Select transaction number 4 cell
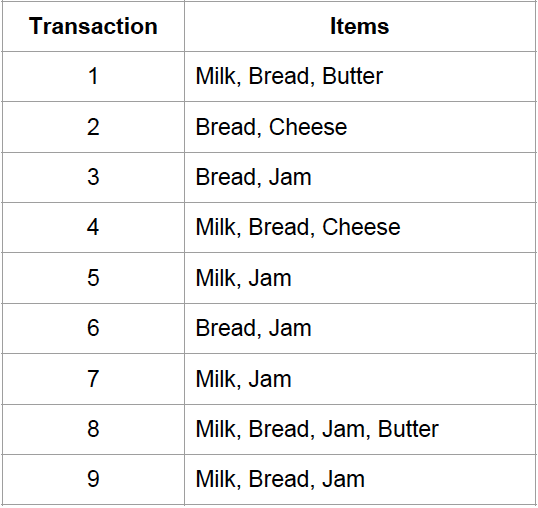538x508 pixels. click(93, 227)
